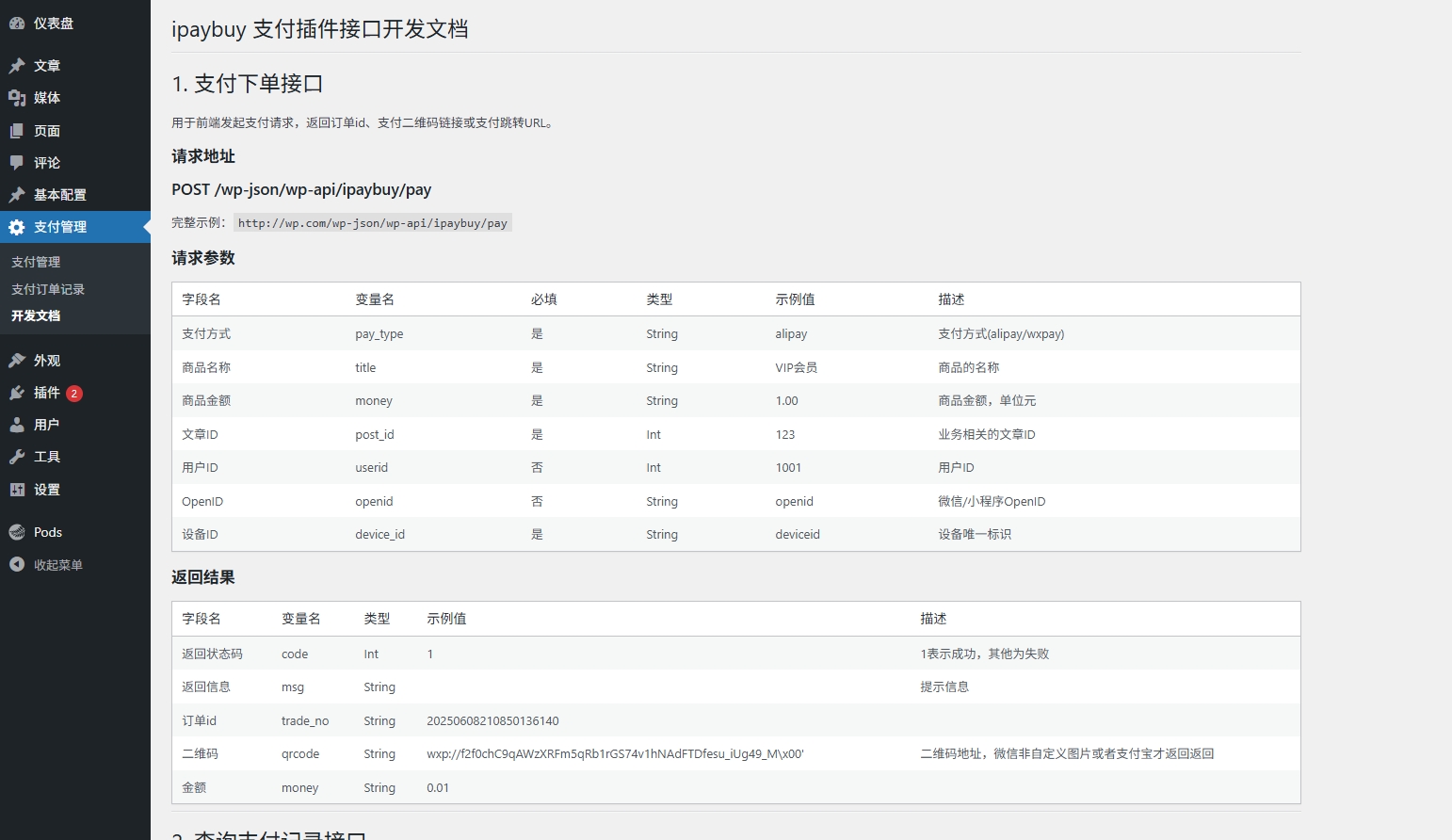
Task: Click the 外观 paintbrush icon
Action: pyautogui.click(x=17, y=361)
